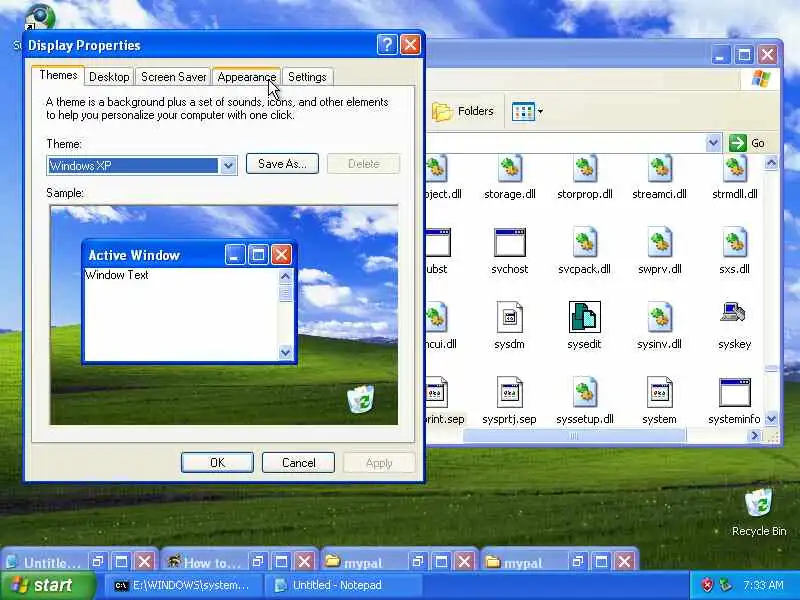
Task: Click the Windows flag logo in Explorer
Action: [761, 79]
